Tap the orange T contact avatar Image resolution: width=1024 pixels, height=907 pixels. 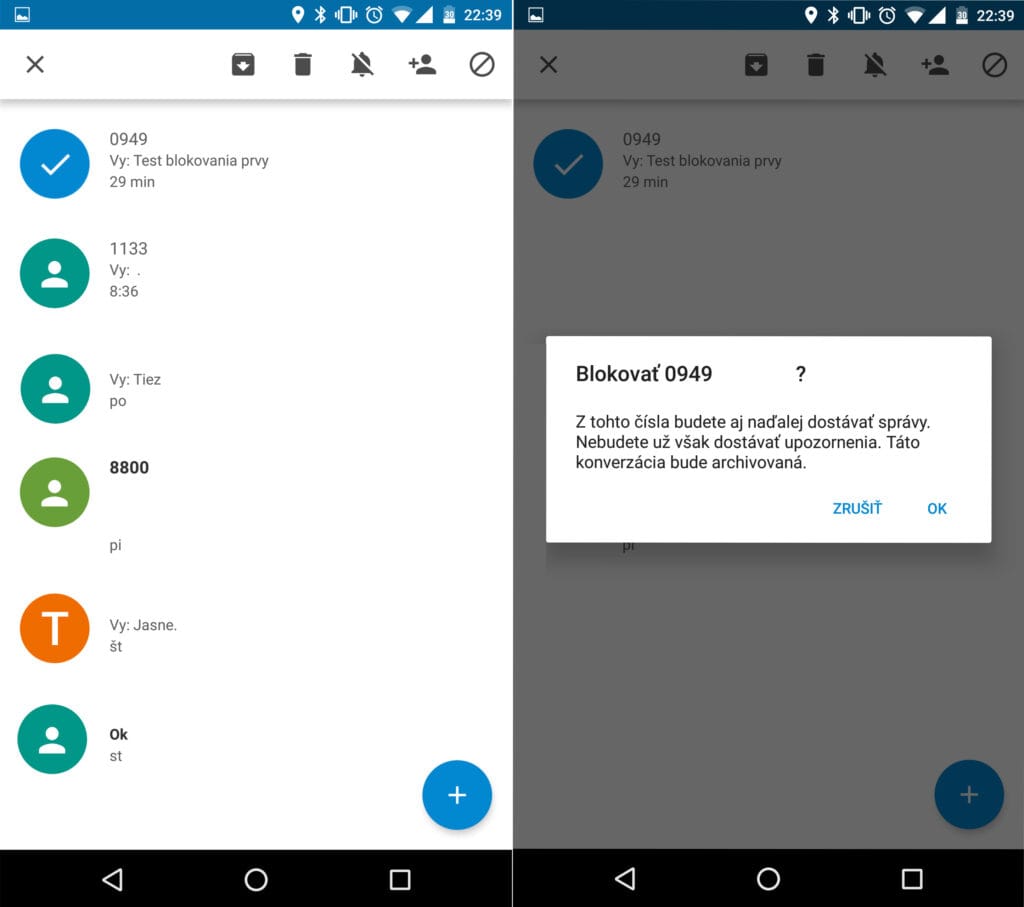pyautogui.click(x=55, y=628)
